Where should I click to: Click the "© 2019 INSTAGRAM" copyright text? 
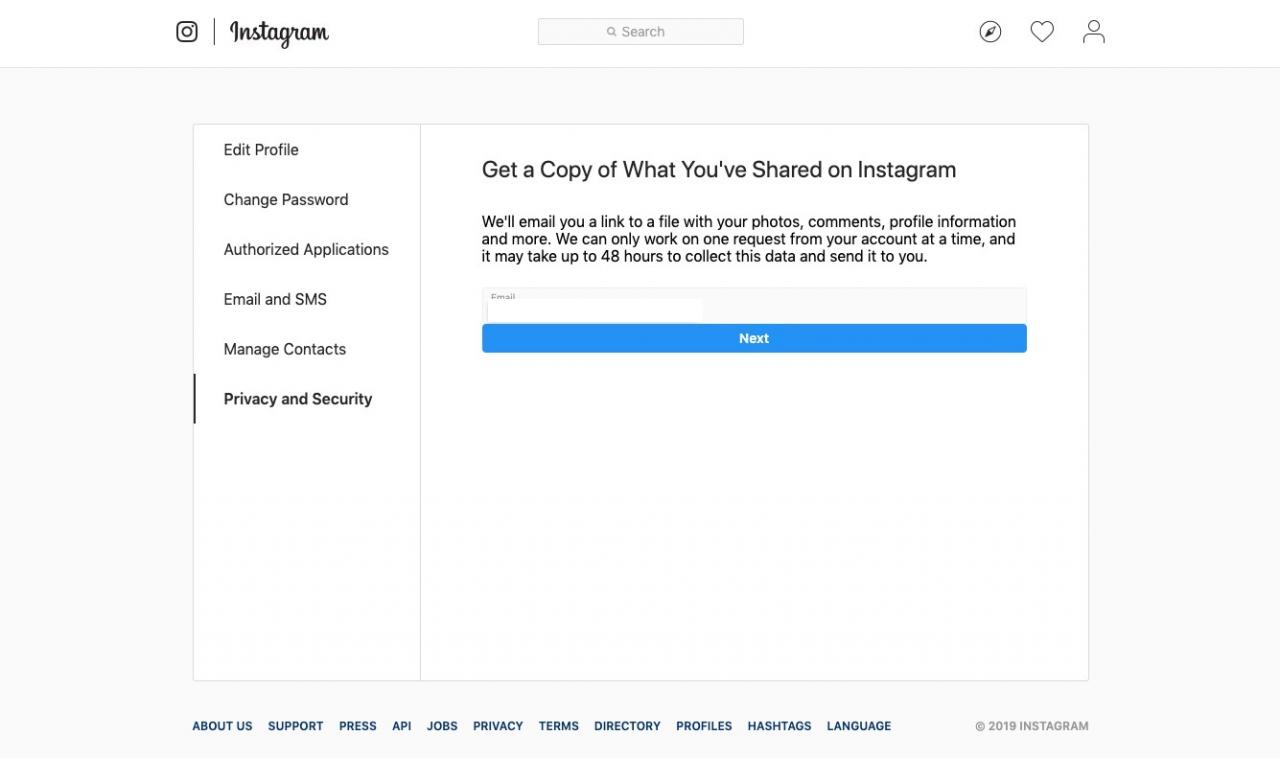[1032, 726]
